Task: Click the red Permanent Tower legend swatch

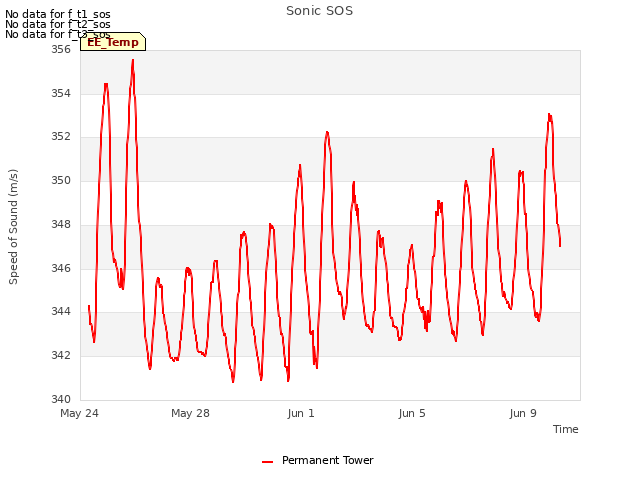Action: coord(267,462)
